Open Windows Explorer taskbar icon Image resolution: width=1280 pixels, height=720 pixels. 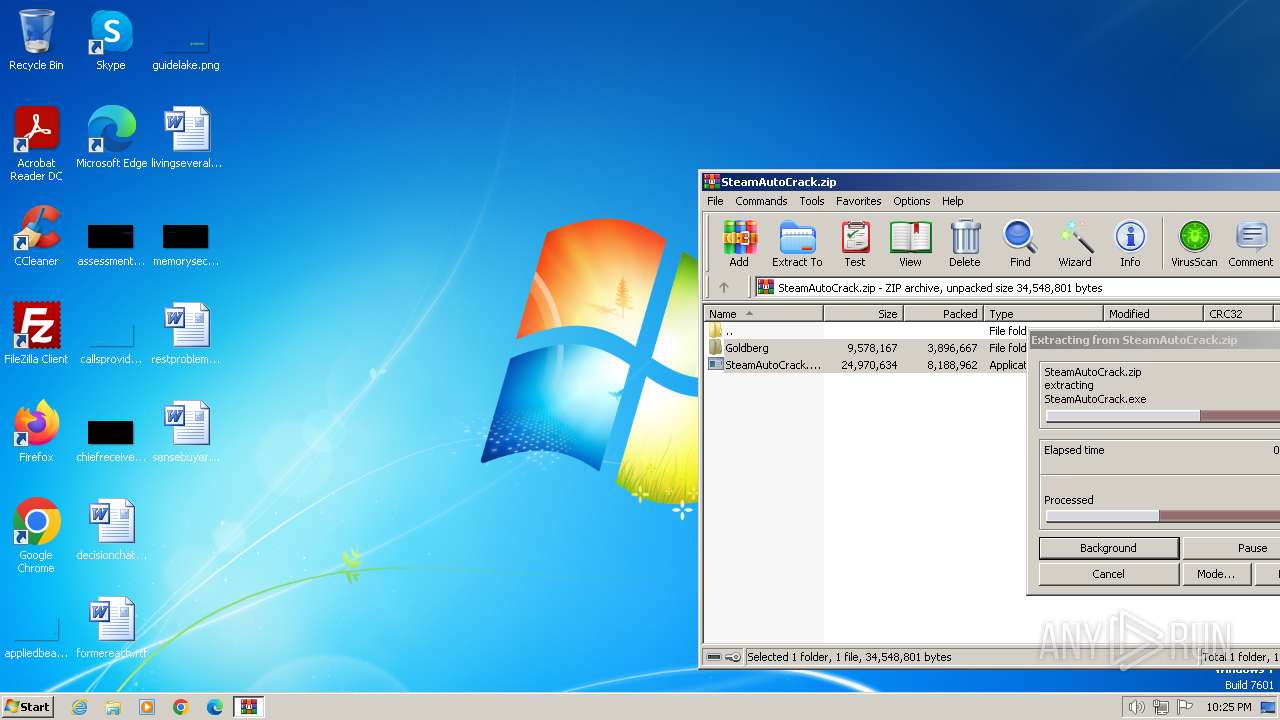tap(113, 707)
